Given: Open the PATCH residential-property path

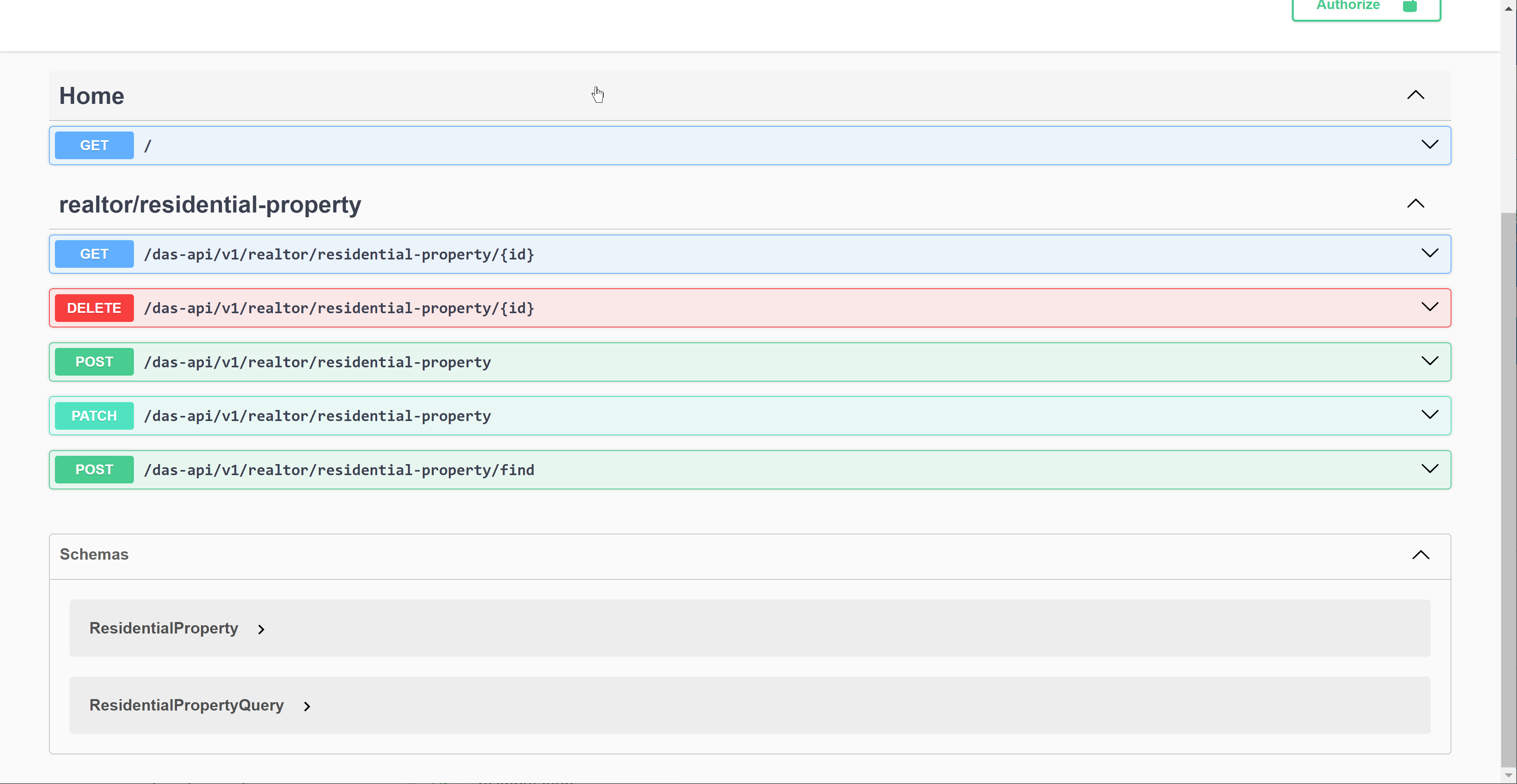Looking at the screenshot, I should (317, 416).
